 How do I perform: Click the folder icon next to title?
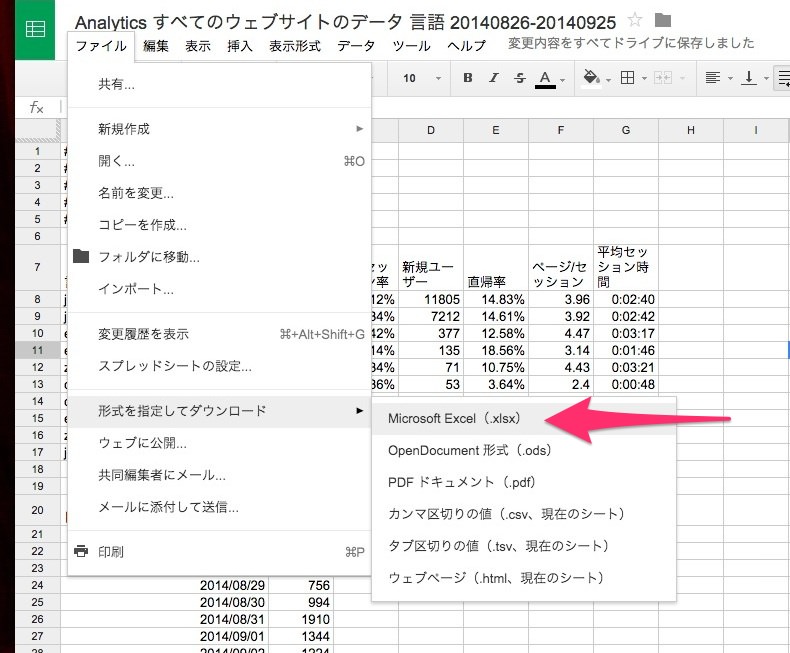click(663, 20)
